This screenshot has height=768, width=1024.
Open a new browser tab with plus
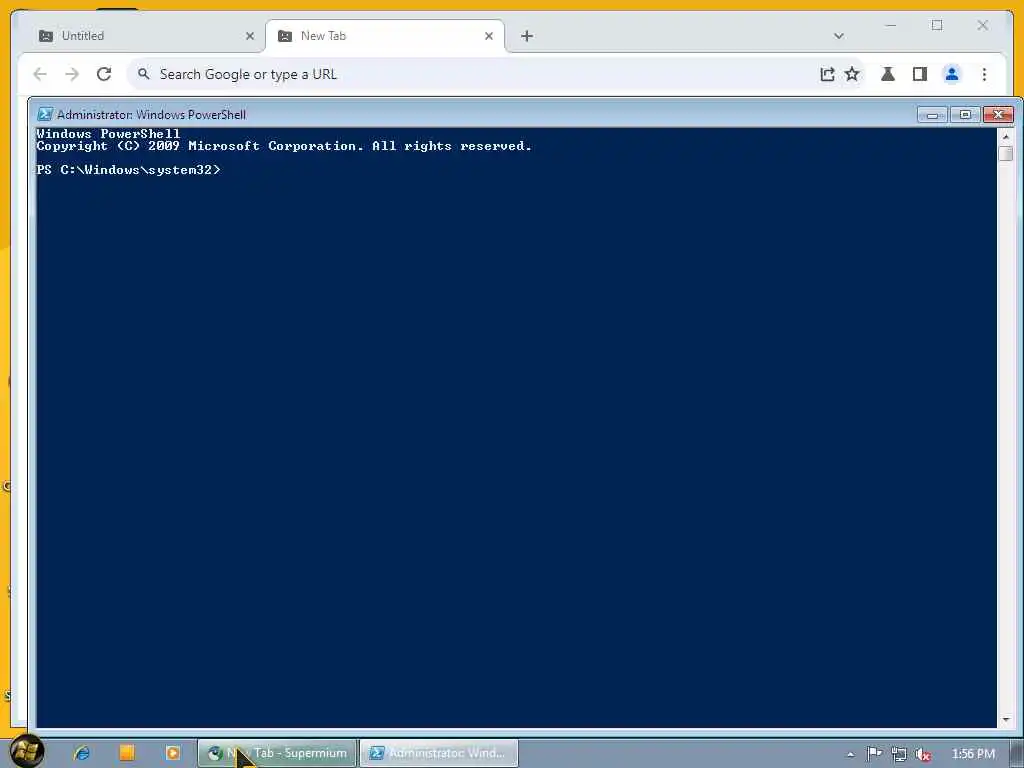[527, 36]
